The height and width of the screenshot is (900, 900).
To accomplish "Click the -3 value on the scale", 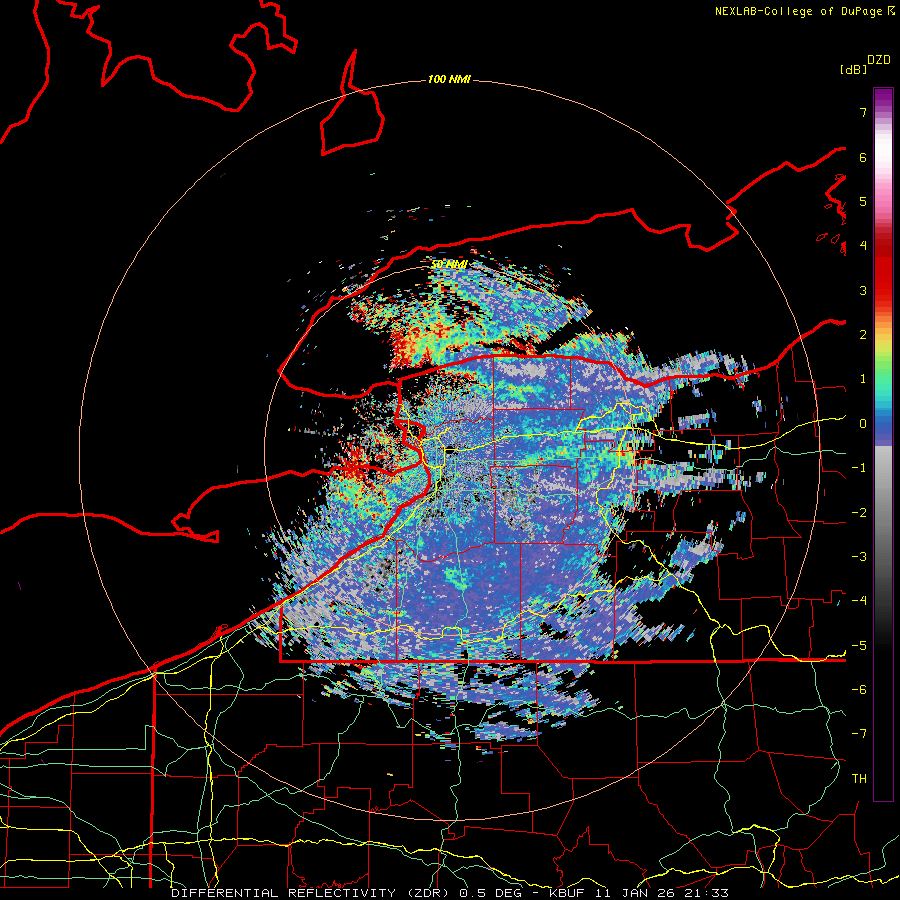I will (859, 557).
